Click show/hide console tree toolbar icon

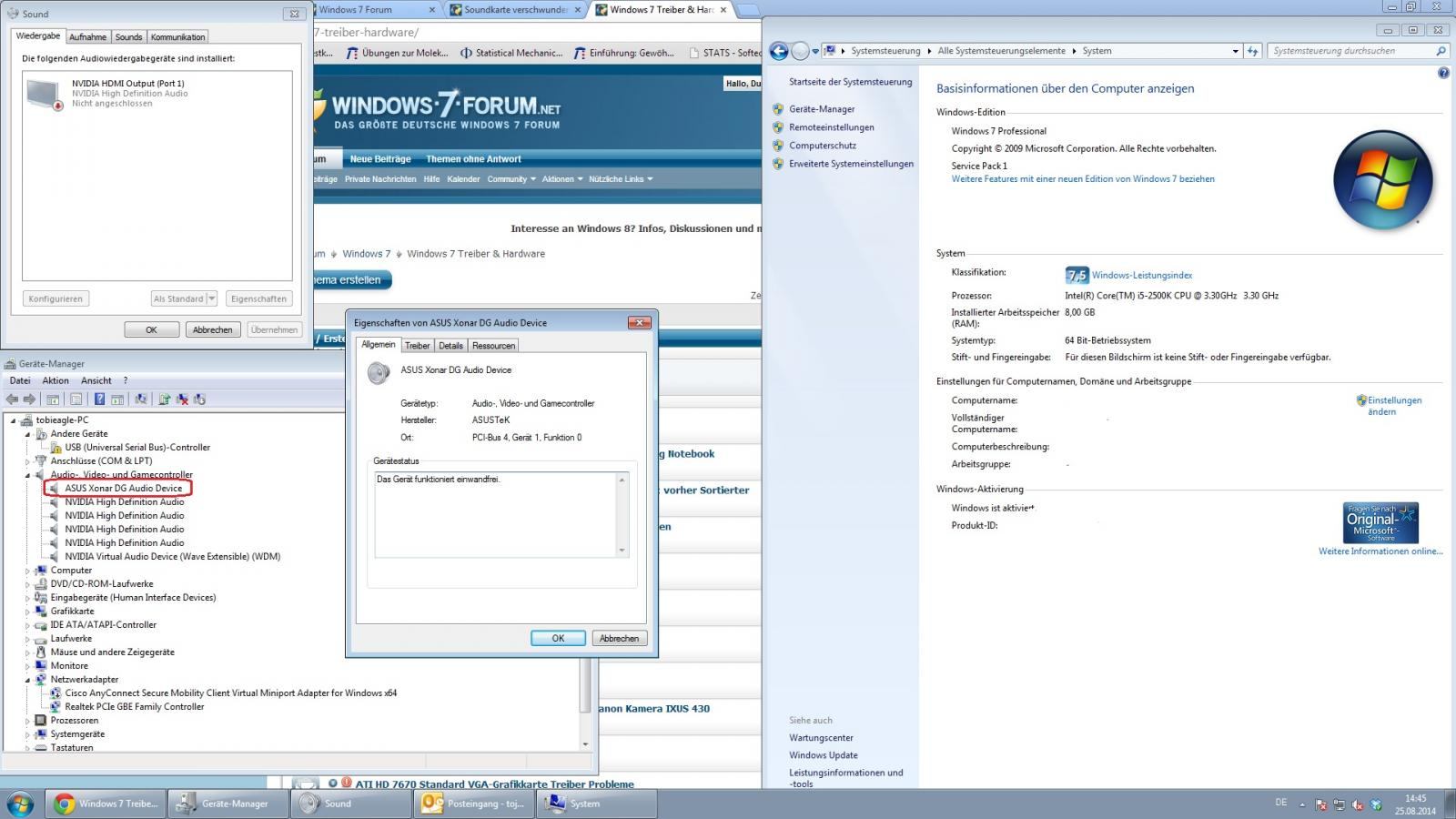pyautogui.click(x=53, y=399)
